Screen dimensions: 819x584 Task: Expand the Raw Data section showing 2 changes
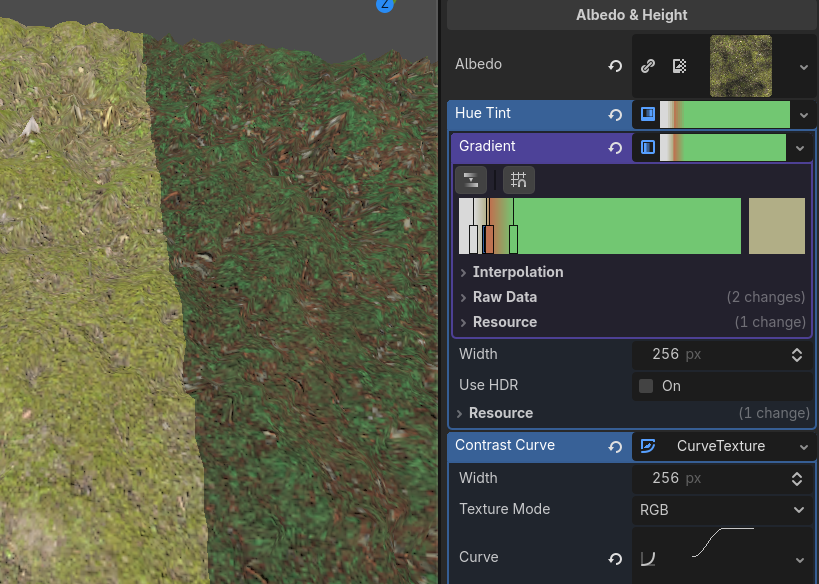504,297
